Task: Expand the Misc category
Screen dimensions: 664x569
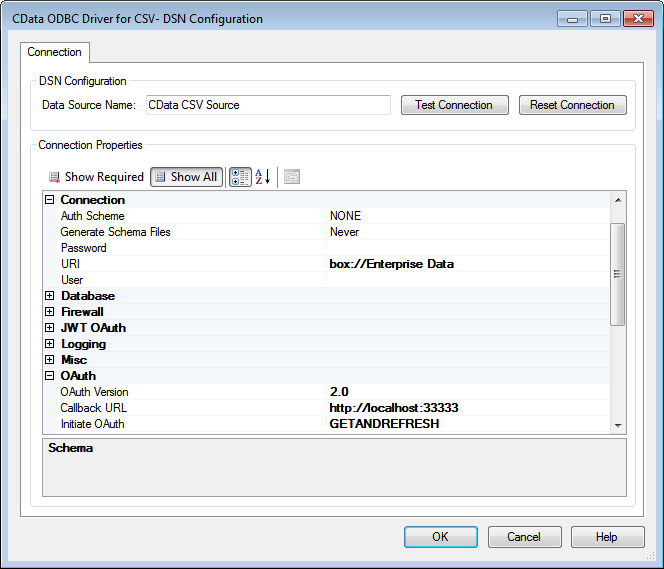Action: pyautogui.click(x=50, y=360)
